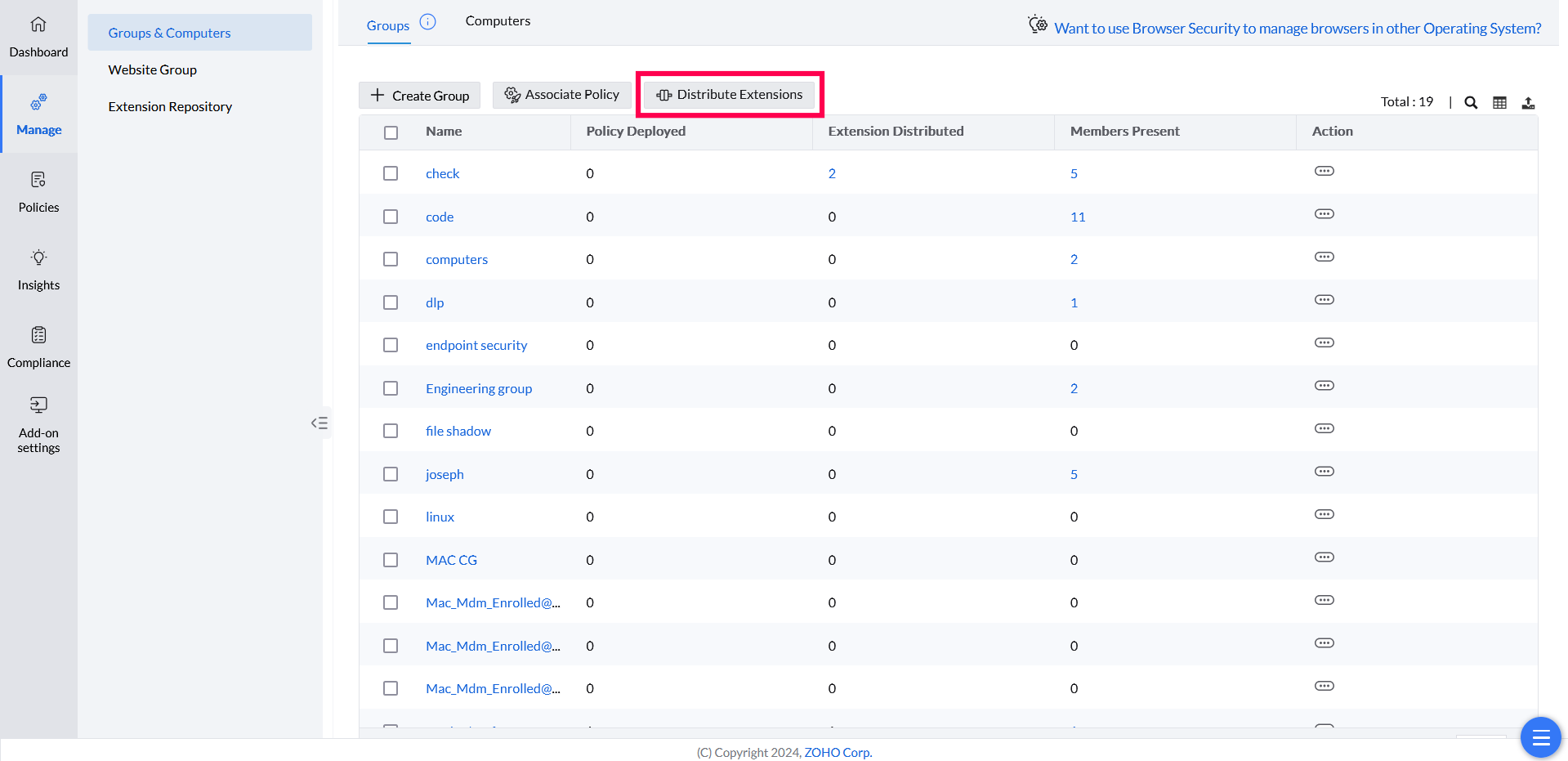Open the Insights lightbulb icon

pos(38,257)
